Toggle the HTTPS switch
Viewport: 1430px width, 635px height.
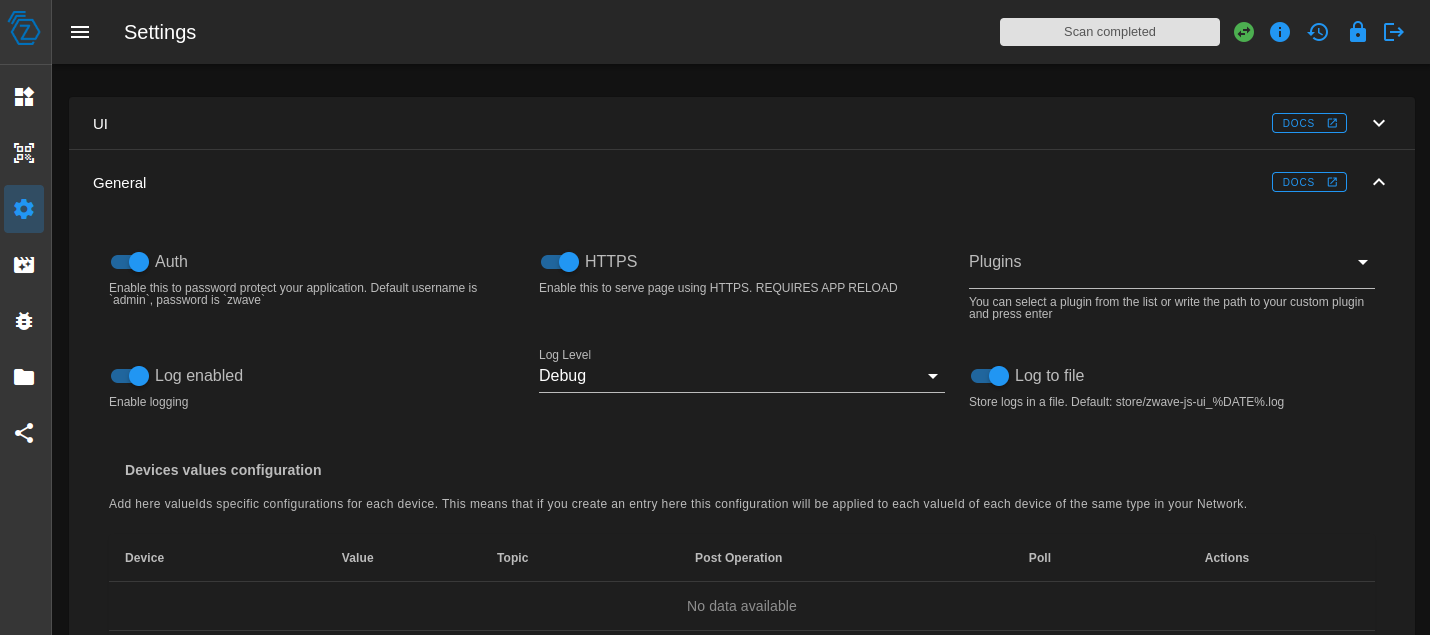tap(560, 262)
